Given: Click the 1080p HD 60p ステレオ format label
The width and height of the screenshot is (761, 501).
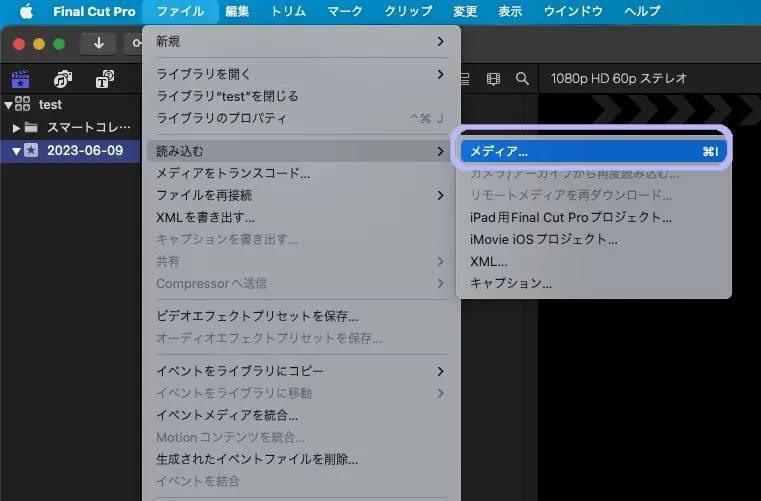Looking at the screenshot, I should point(619,78).
